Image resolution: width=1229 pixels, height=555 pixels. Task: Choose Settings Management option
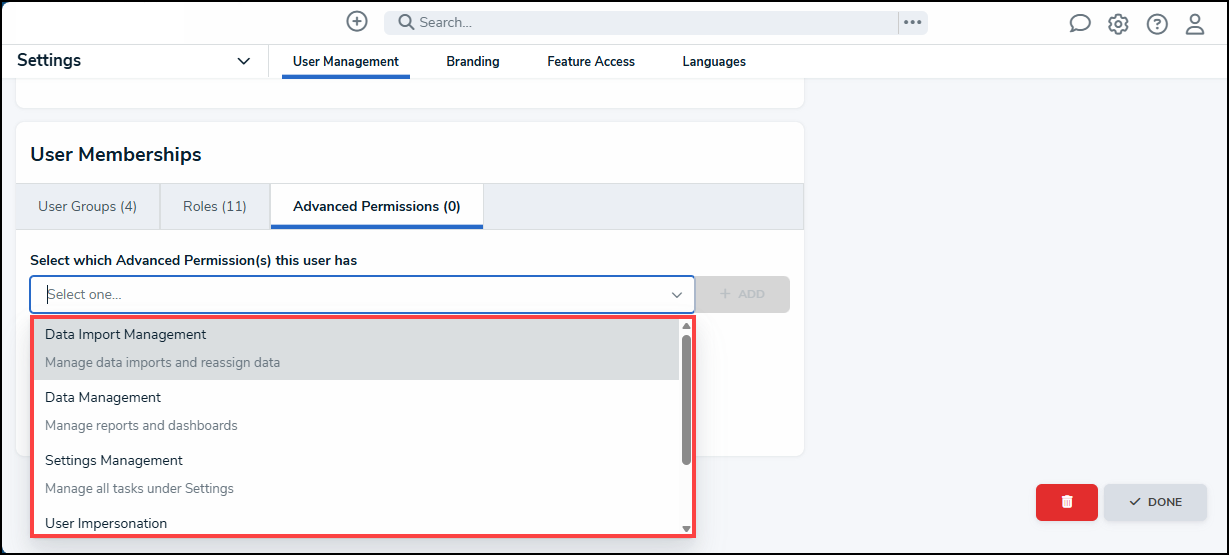[x=356, y=474]
